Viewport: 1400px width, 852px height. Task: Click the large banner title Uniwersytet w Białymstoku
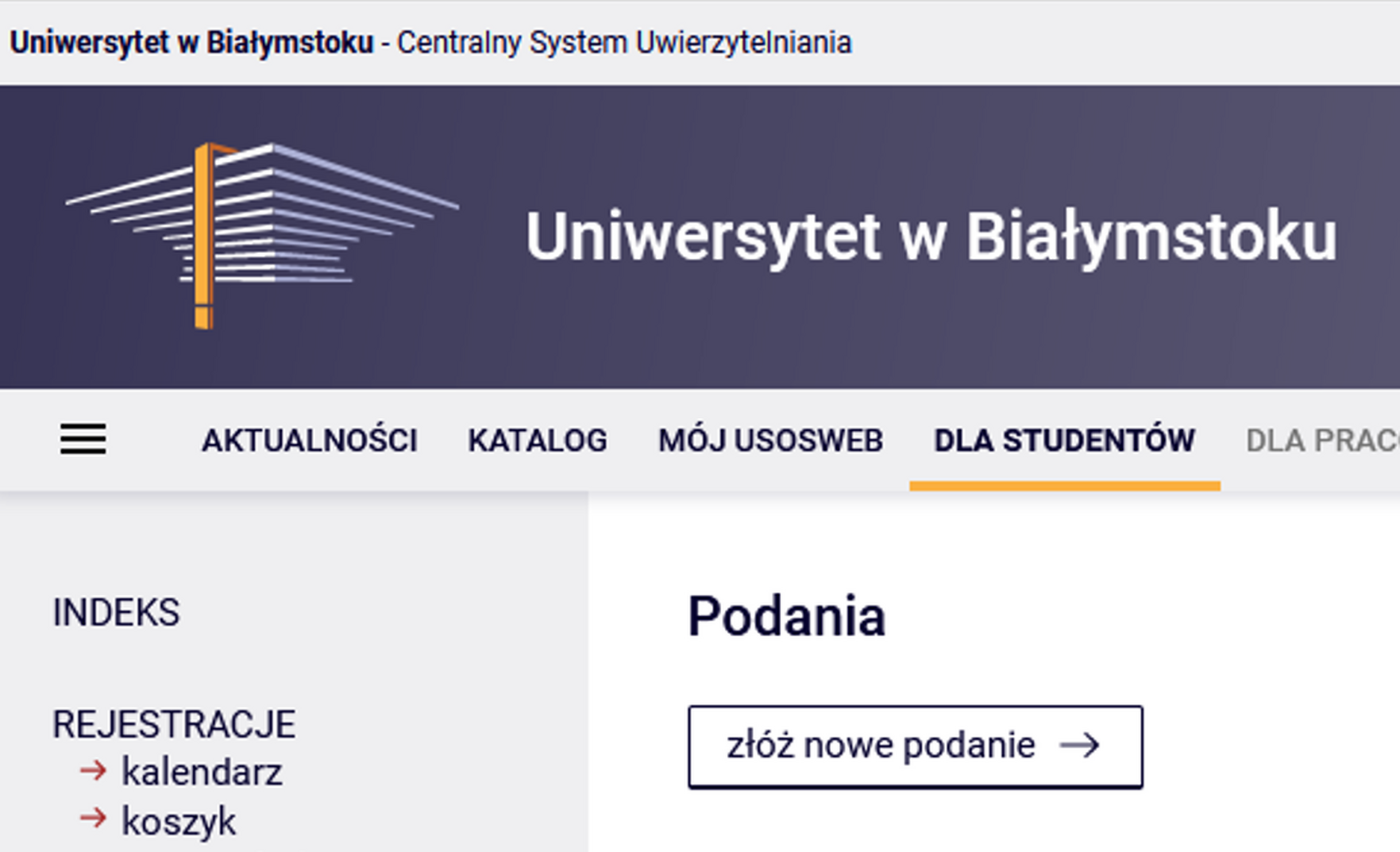[931, 236]
